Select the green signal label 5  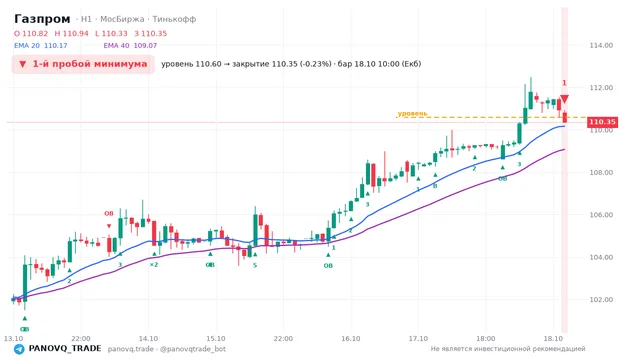point(255,265)
